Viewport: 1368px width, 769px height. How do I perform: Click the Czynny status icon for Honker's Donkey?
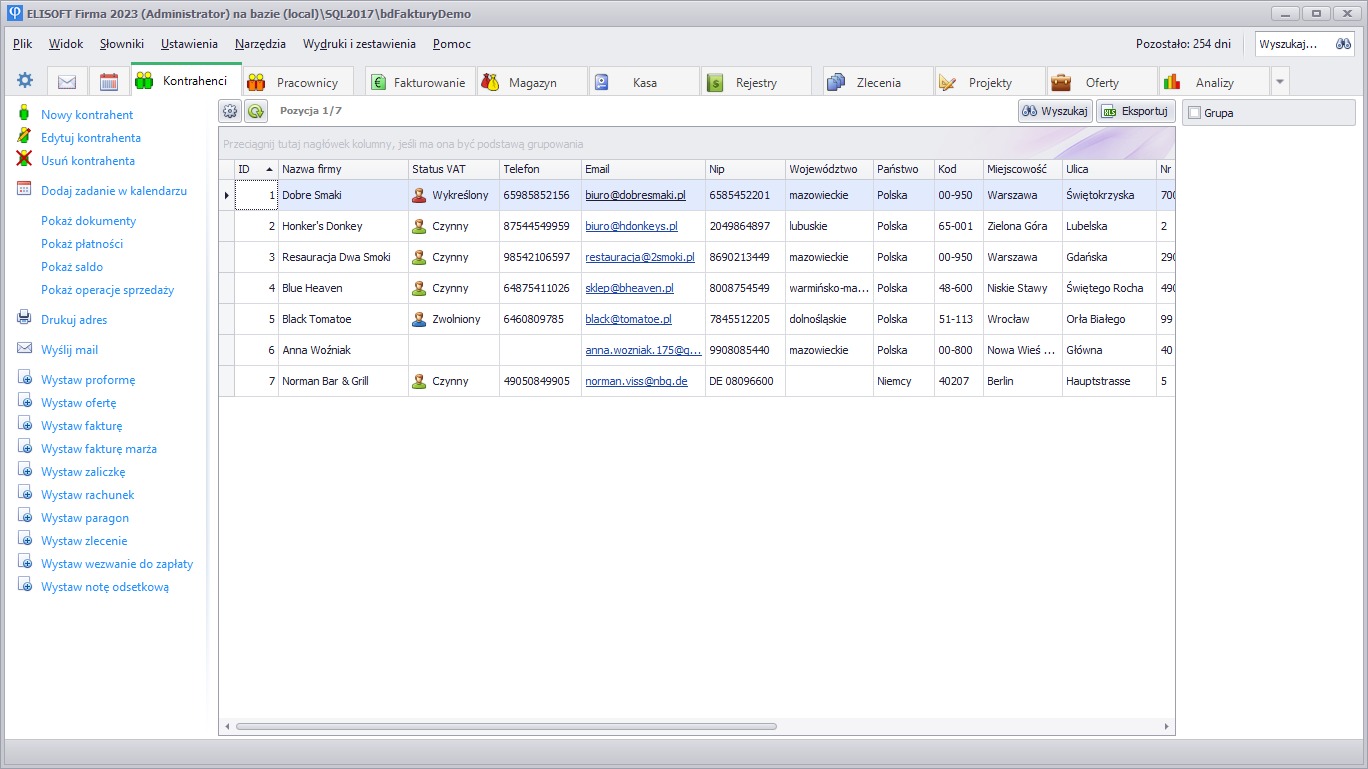(419, 226)
